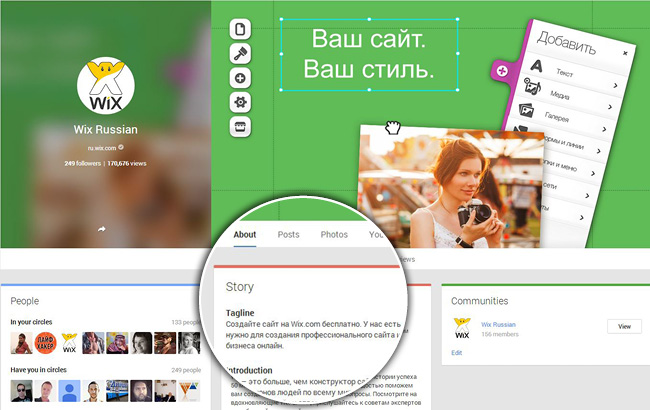The height and width of the screenshot is (410, 650).
Task: Click the Медиа icon in Добавить panel
Action: click(532, 86)
